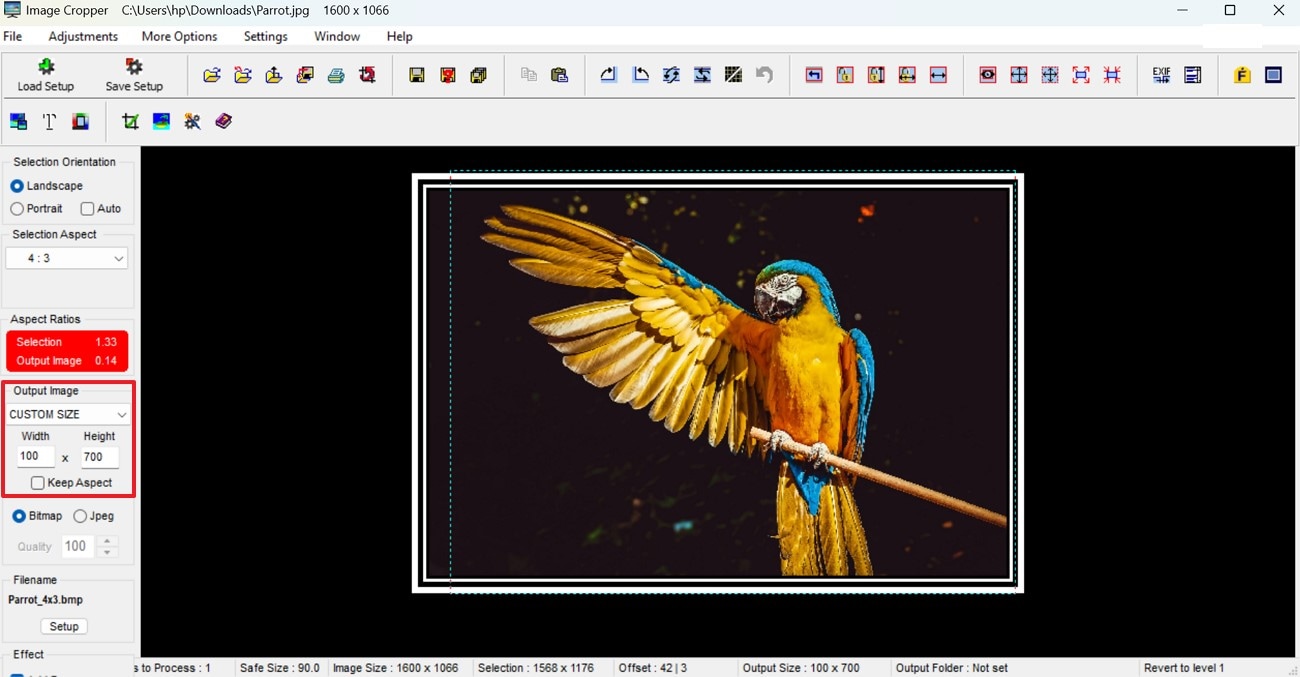This screenshot has height=677, width=1300.
Task: Click the layered screens icon in second toolbar
Action: tap(18, 121)
